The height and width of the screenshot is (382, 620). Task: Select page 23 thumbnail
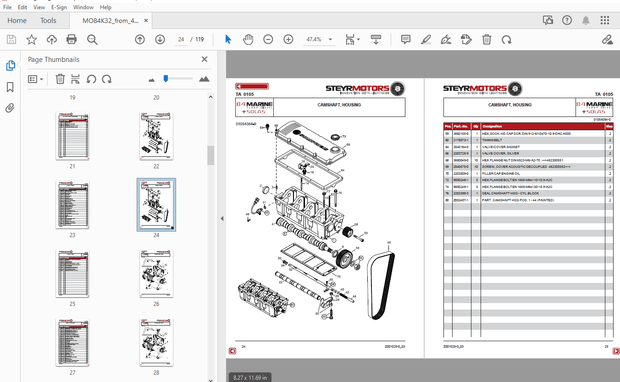[x=72, y=205]
